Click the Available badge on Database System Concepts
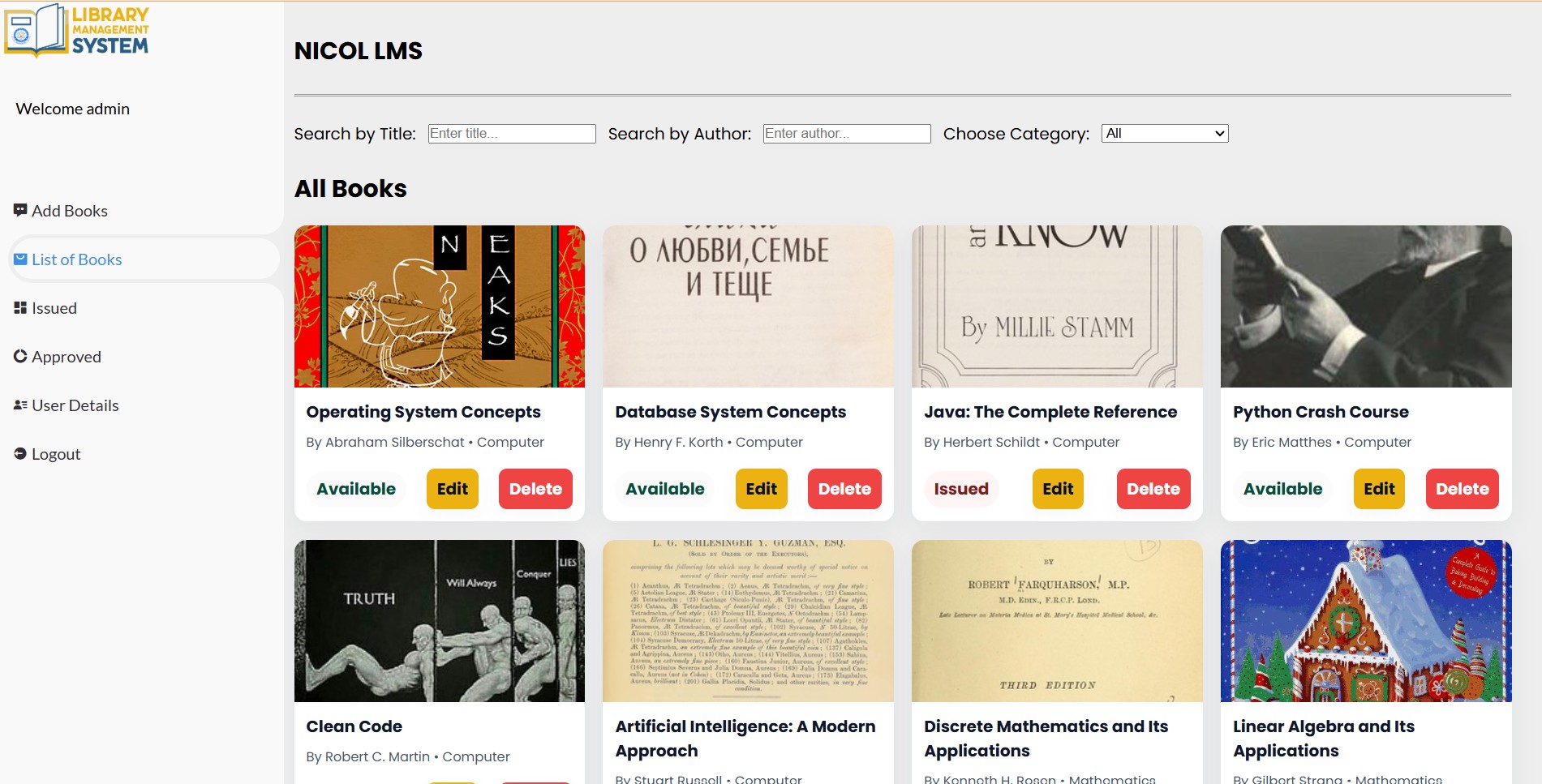The width and height of the screenshot is (1542, 784). click(664, 488)
